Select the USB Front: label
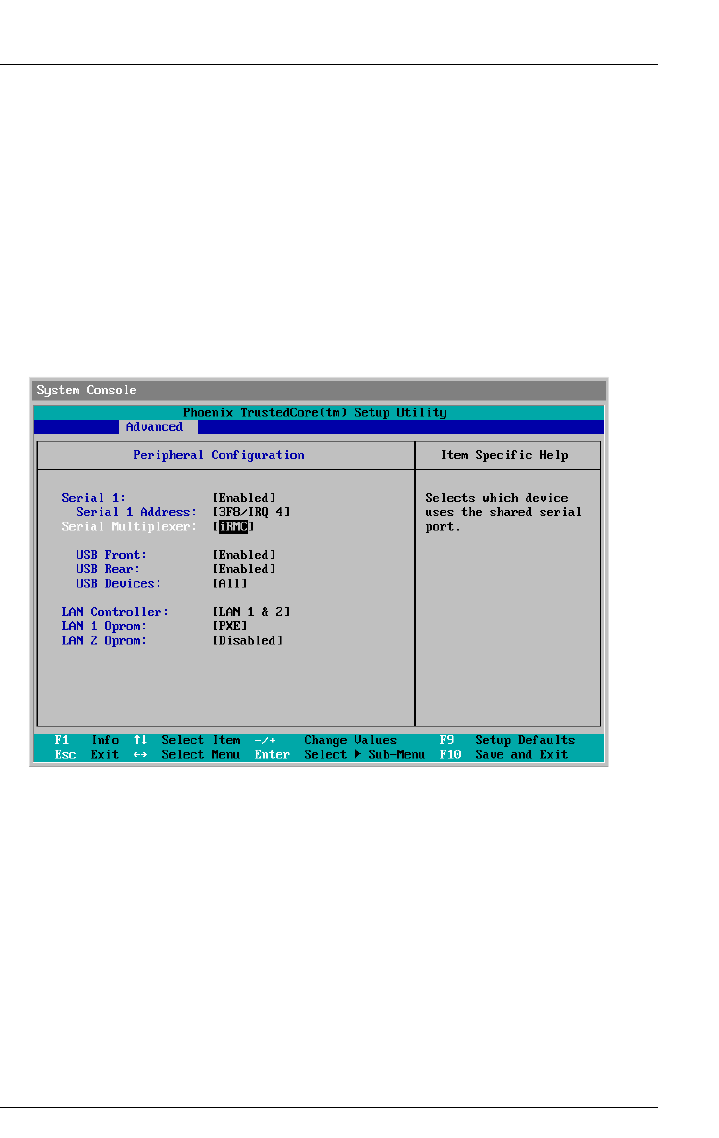Viewport: 719px width, 1138px height. (x=112, y=554)
